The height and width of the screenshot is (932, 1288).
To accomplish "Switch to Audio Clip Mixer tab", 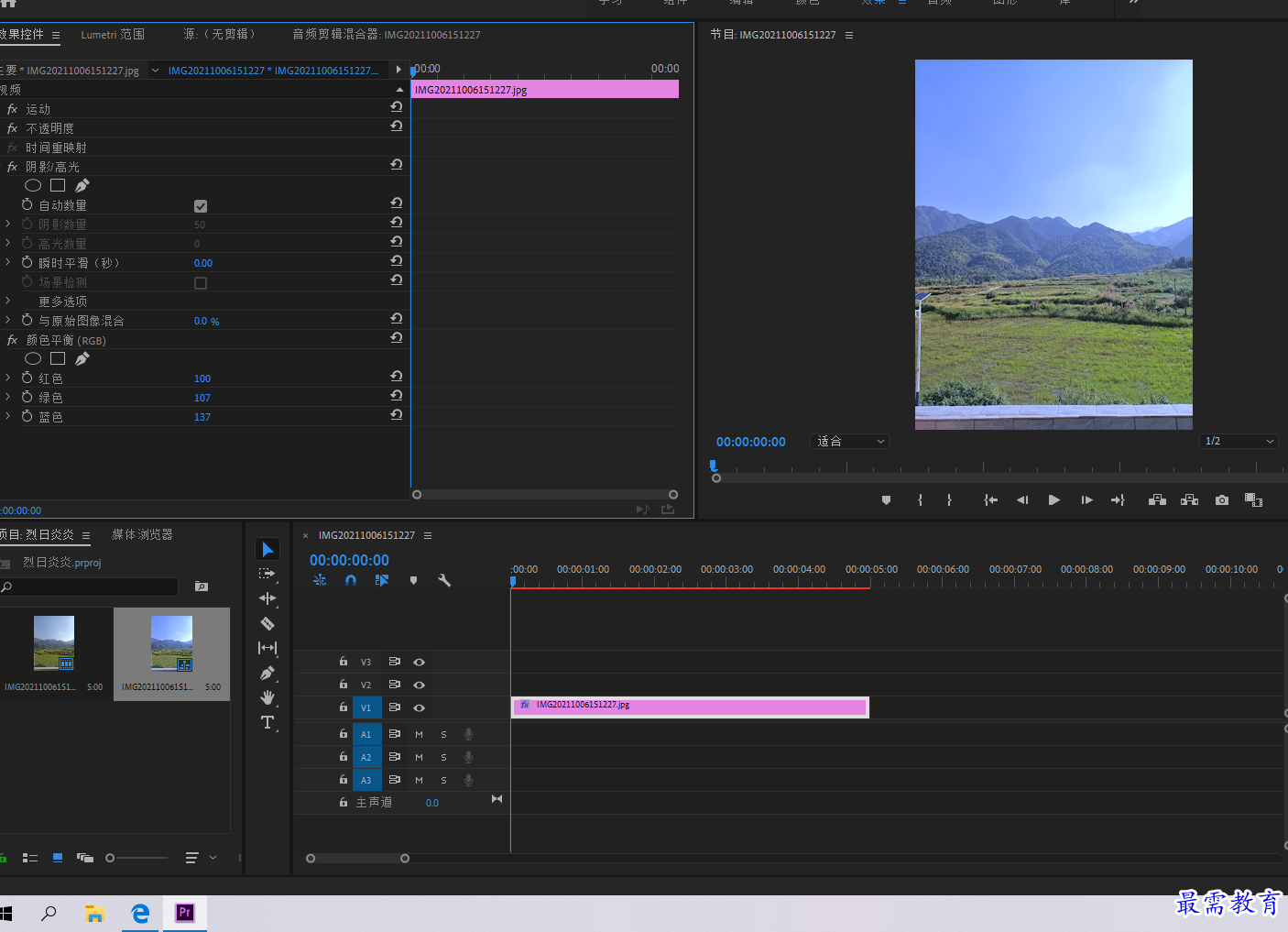I will 386,34.
